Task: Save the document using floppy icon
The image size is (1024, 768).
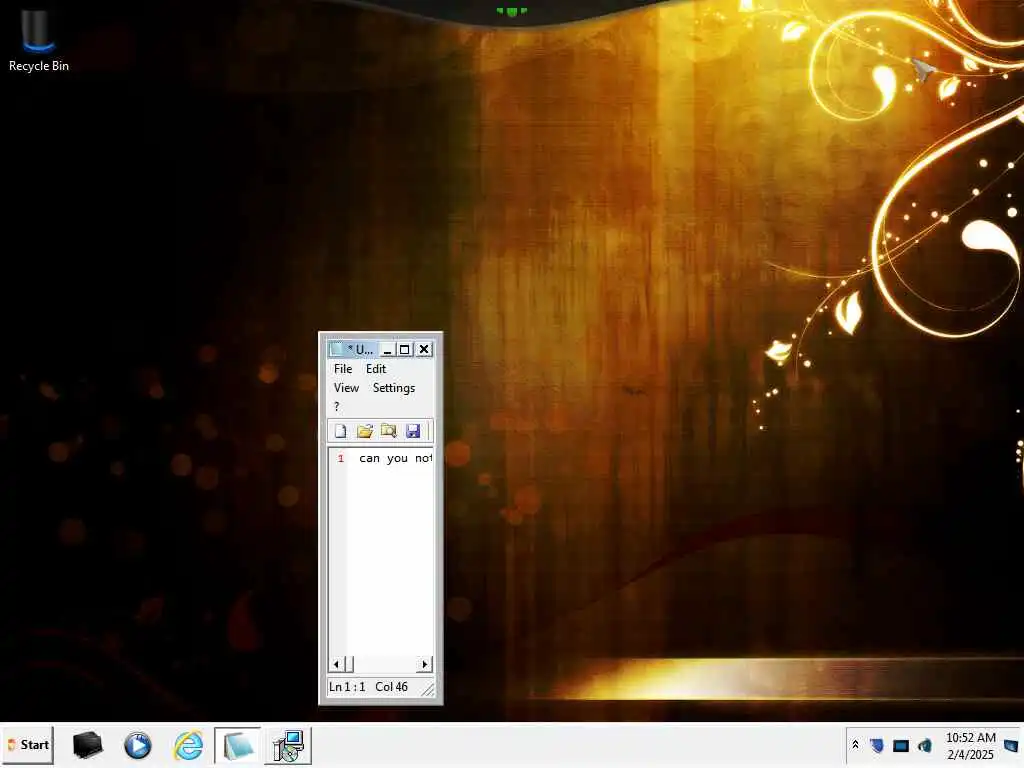Action: 413,431
